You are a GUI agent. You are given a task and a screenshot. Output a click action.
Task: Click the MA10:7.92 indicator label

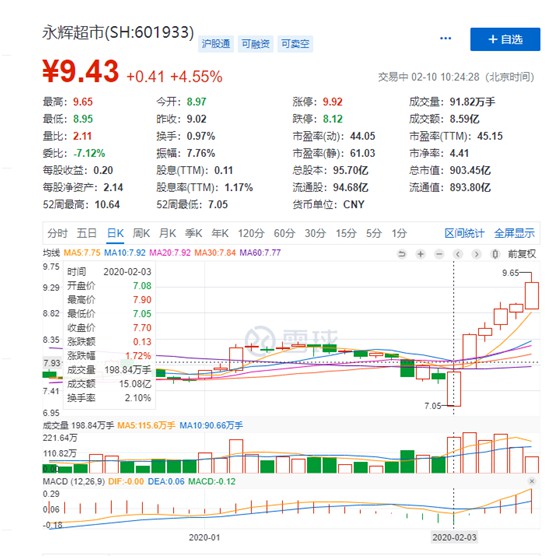point(125,253)
